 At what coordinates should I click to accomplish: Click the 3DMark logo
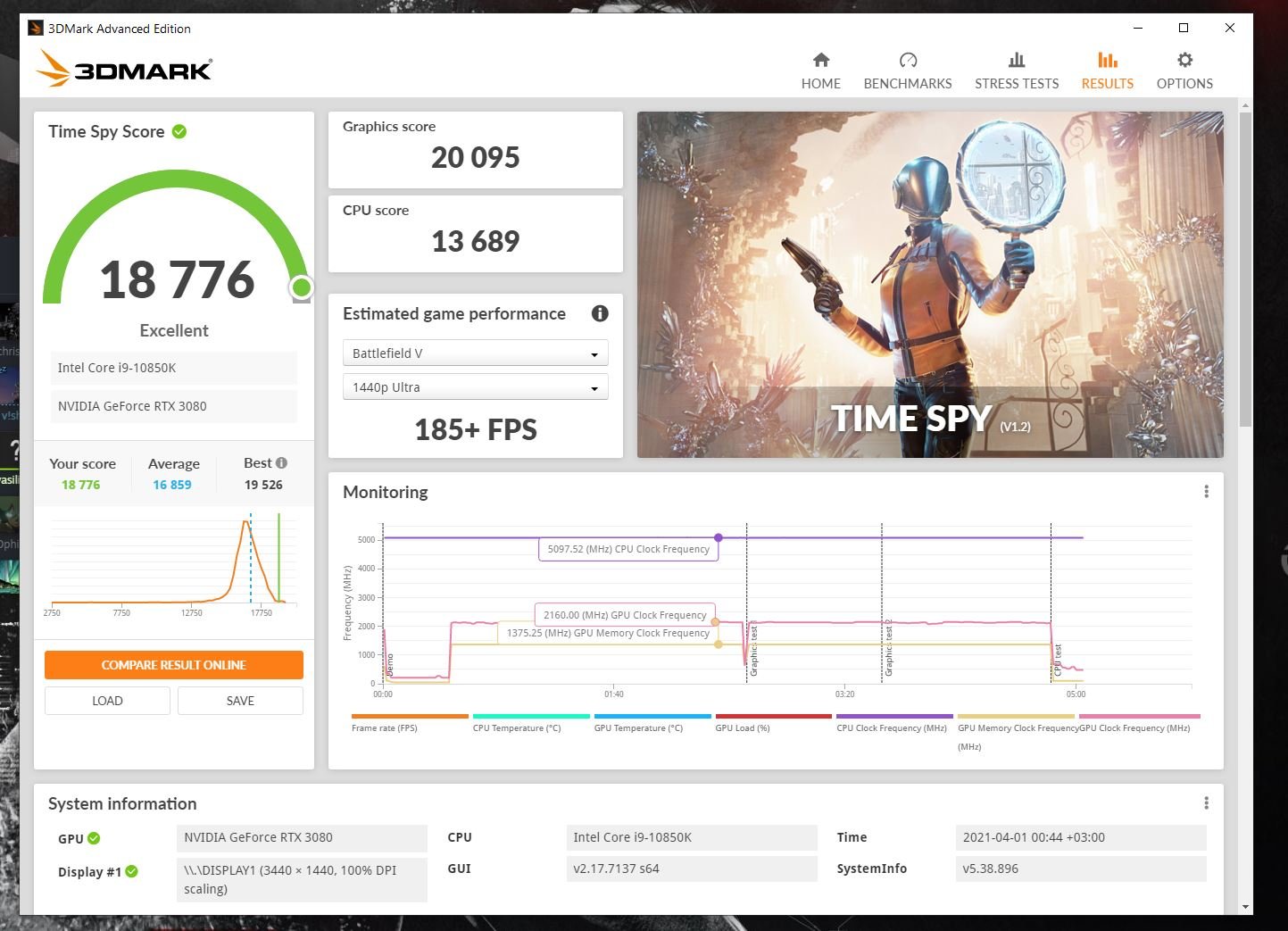pos(125,69)
